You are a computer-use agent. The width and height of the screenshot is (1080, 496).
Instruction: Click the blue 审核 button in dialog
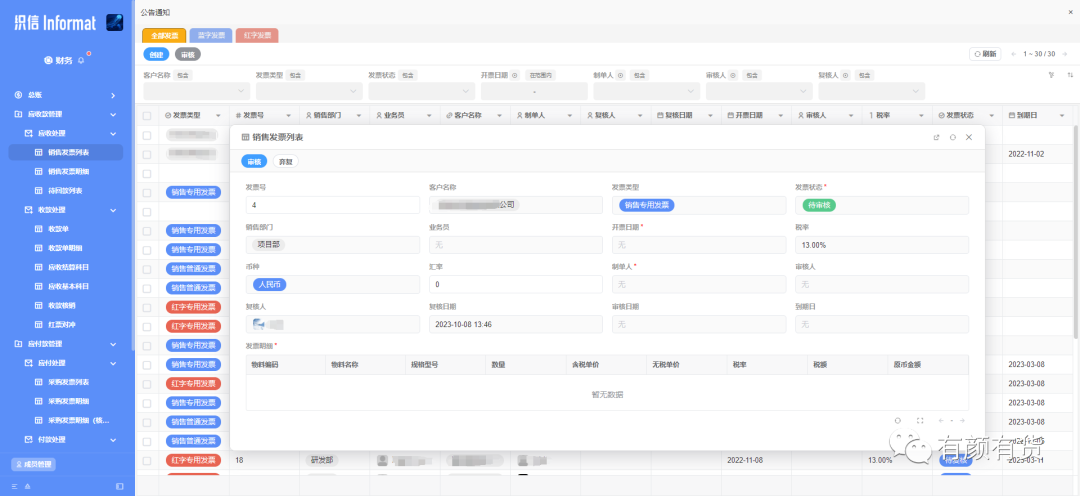pos(254,161)
